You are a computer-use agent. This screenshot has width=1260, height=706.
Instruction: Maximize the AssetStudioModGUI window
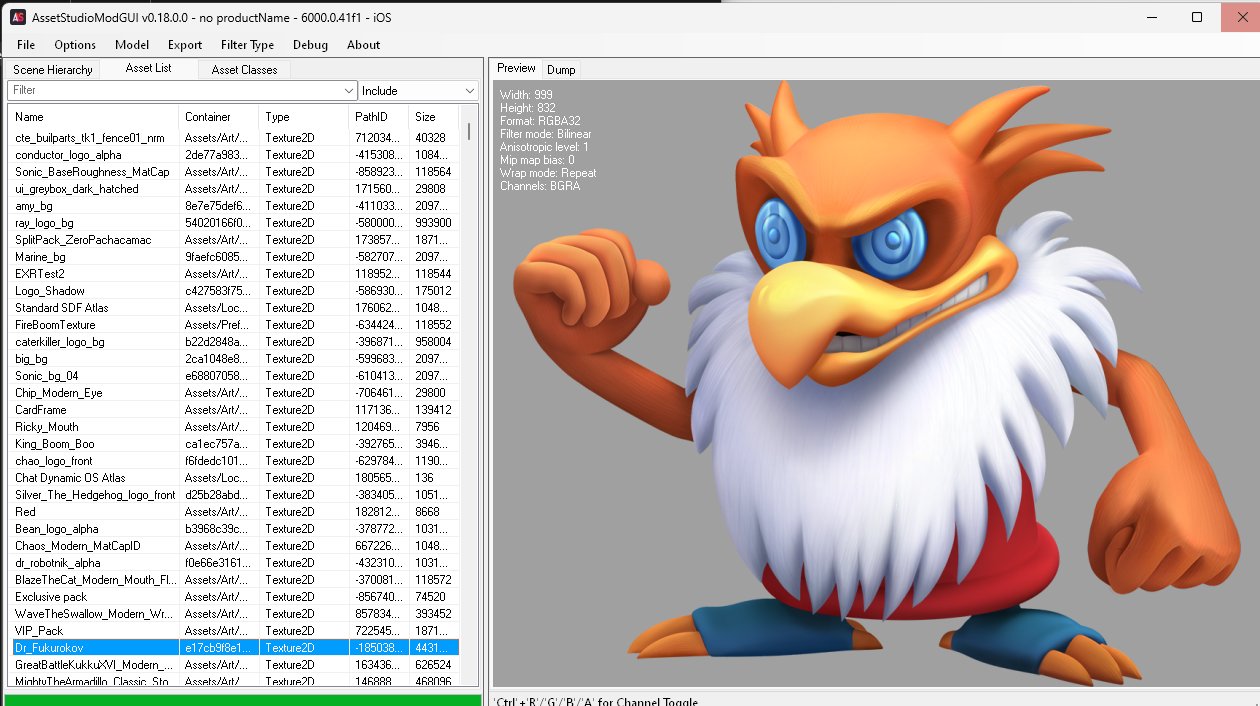point(1197,17)
